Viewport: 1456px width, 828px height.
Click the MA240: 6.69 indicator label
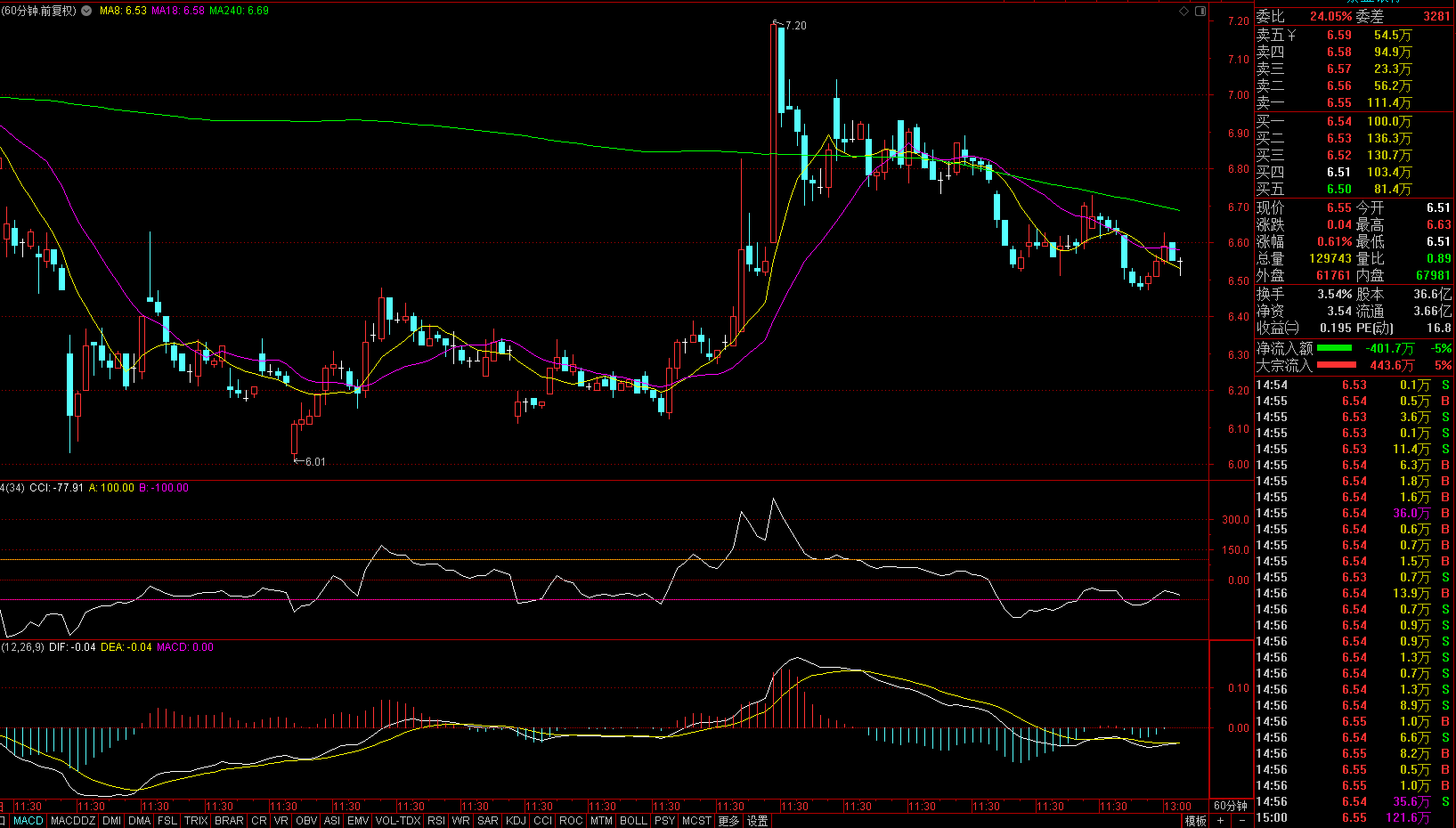coord(239,11)
